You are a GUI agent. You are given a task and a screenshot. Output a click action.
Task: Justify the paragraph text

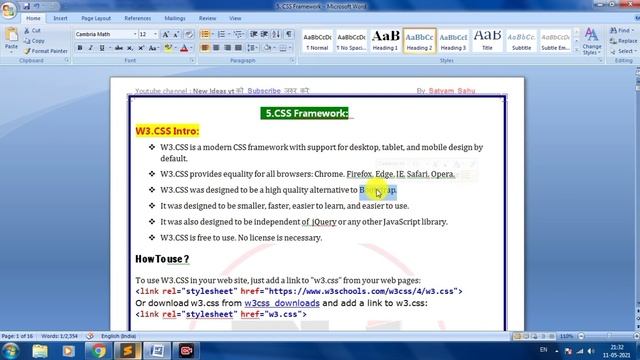[x=238, y=48]
